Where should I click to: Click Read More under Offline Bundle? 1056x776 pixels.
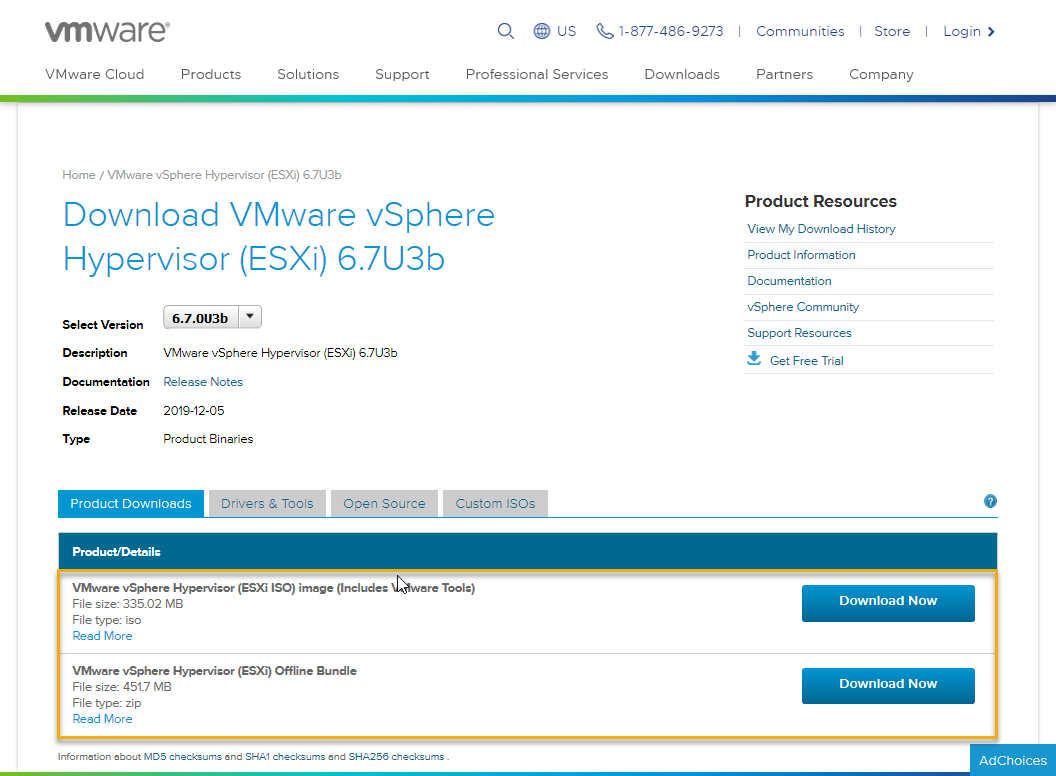102,719
